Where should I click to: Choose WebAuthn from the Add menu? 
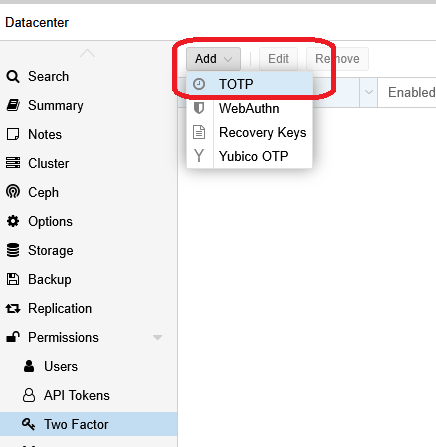(x=249, y=108)
